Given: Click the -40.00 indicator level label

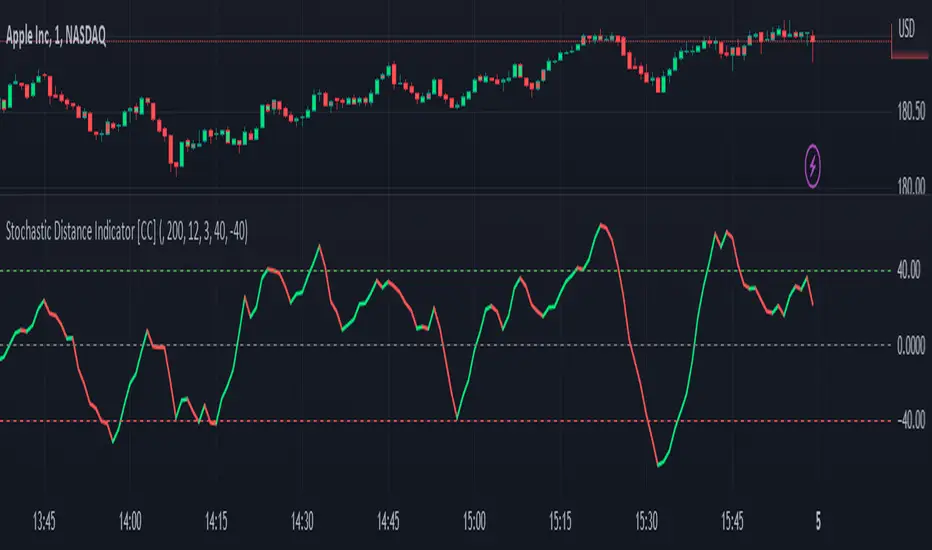Looking at the screenshot, I should tap(911, 420).
